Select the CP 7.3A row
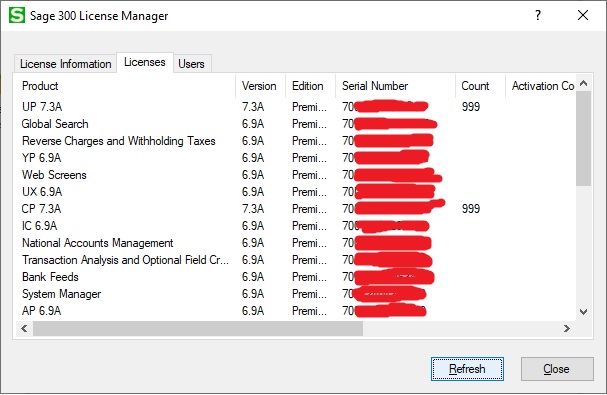The image size is (607, 395). (296, 209)
